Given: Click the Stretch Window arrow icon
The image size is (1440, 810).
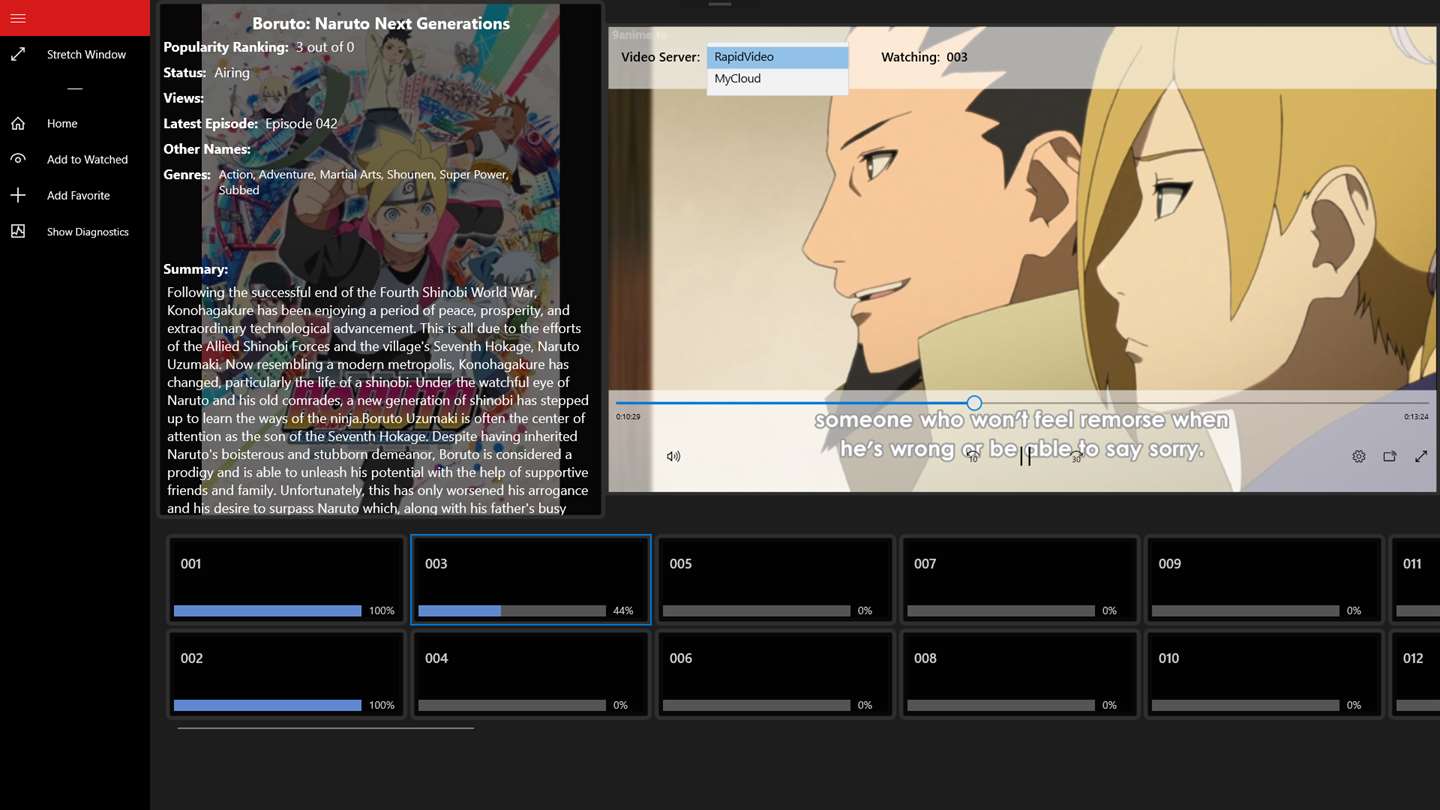Looking at the screenshot, I should [18, 54].
